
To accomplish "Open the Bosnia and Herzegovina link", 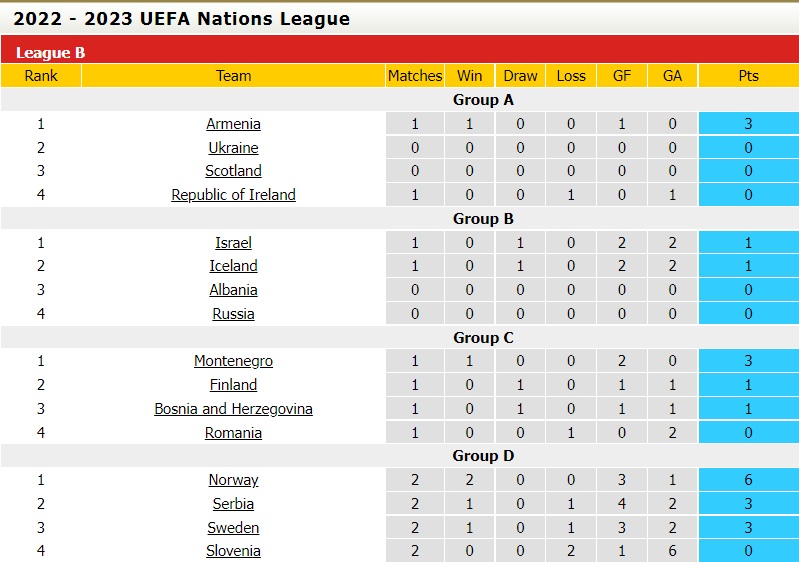I will (233, 409).
